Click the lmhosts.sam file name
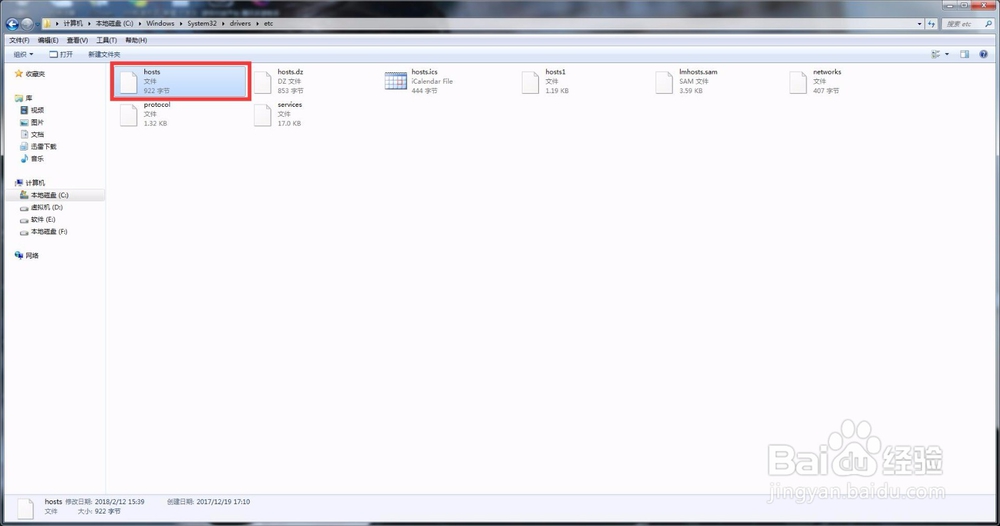Image resolution: width=1000 pixels, height=526 pixels. coord(698,72)
